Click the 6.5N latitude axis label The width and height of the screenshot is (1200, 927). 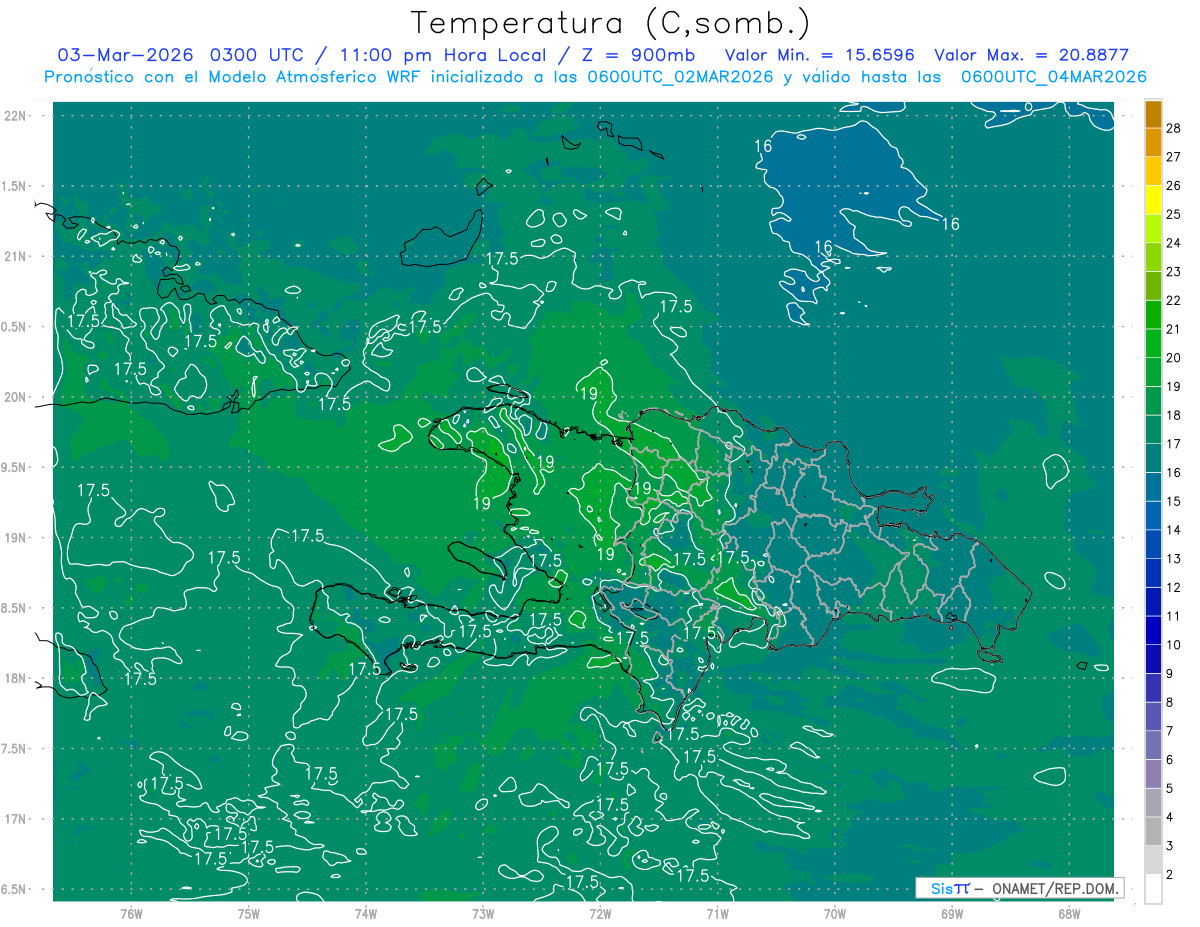[x=15, y=889]
